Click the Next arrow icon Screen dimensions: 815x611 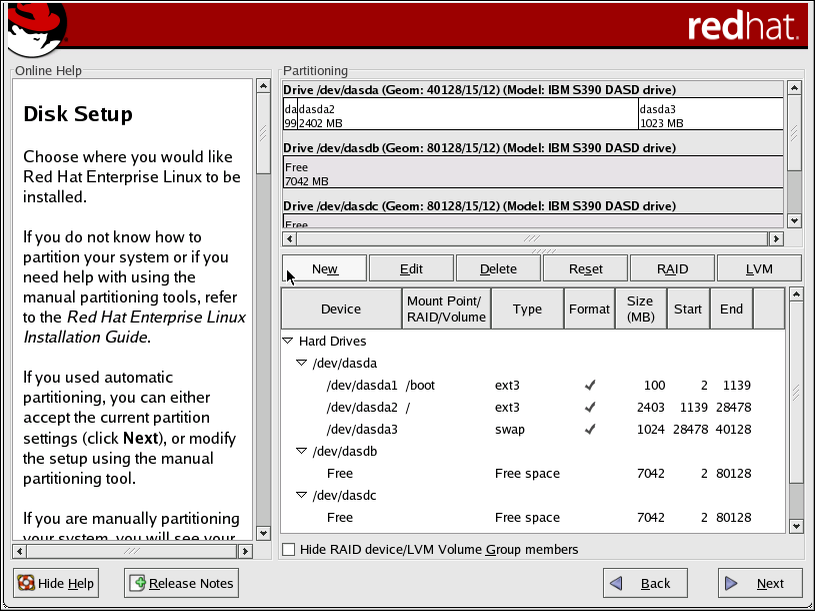pos(732,583)
